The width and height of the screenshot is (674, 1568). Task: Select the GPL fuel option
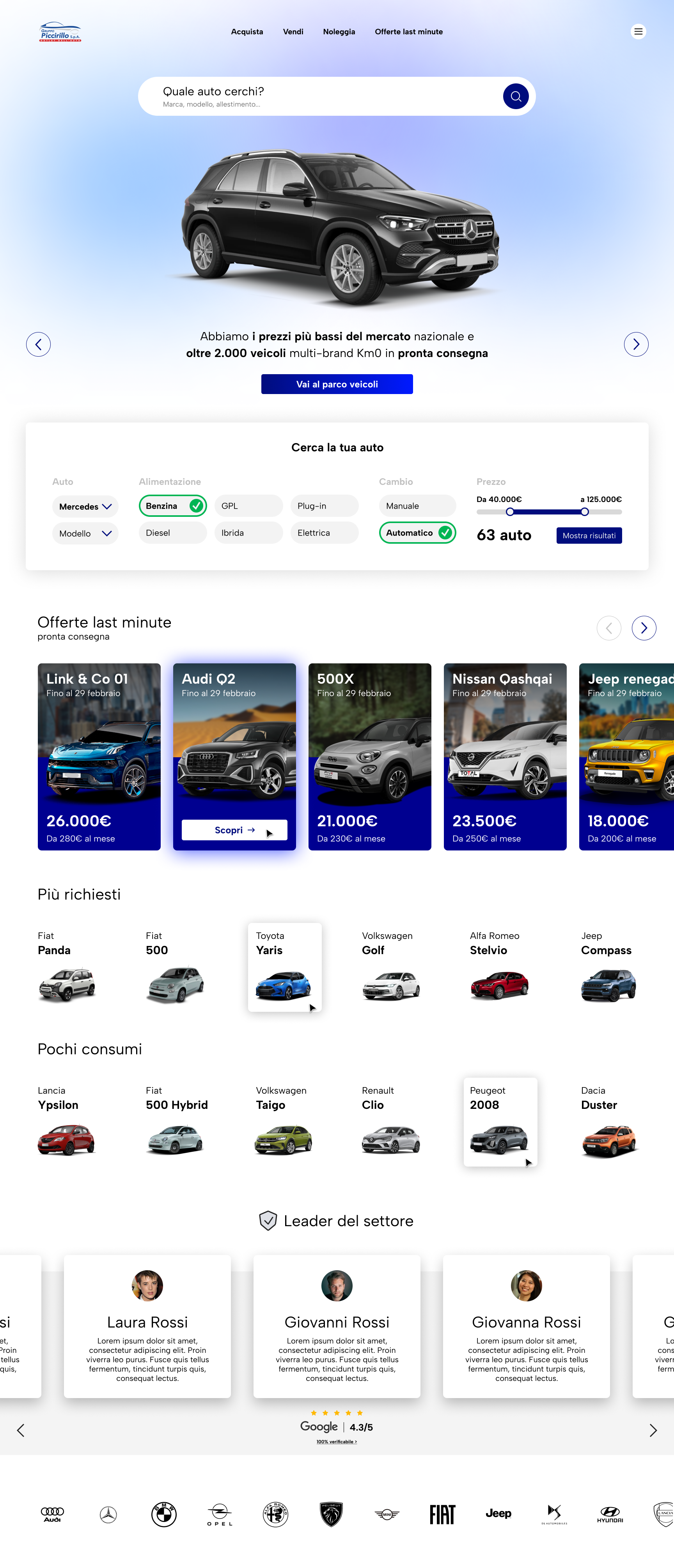coord(248,506)
